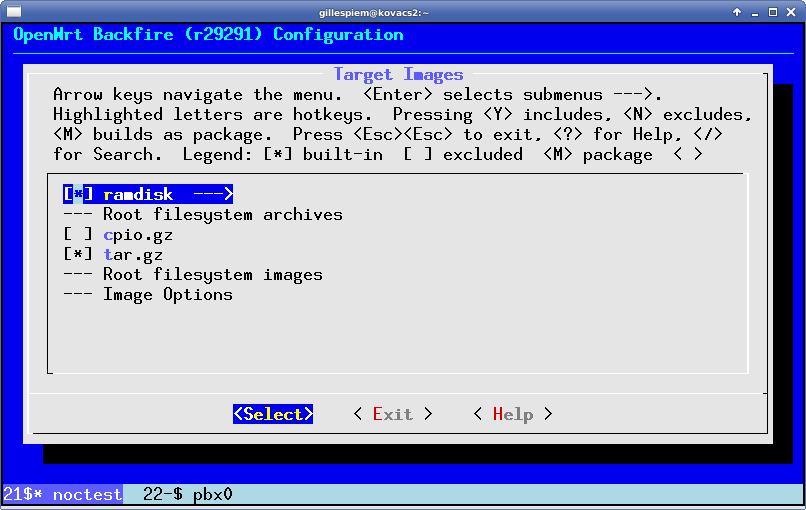Switch to screen window 21 noctest
The width and height of the screenshot is (806, 510).
(63, 495)
